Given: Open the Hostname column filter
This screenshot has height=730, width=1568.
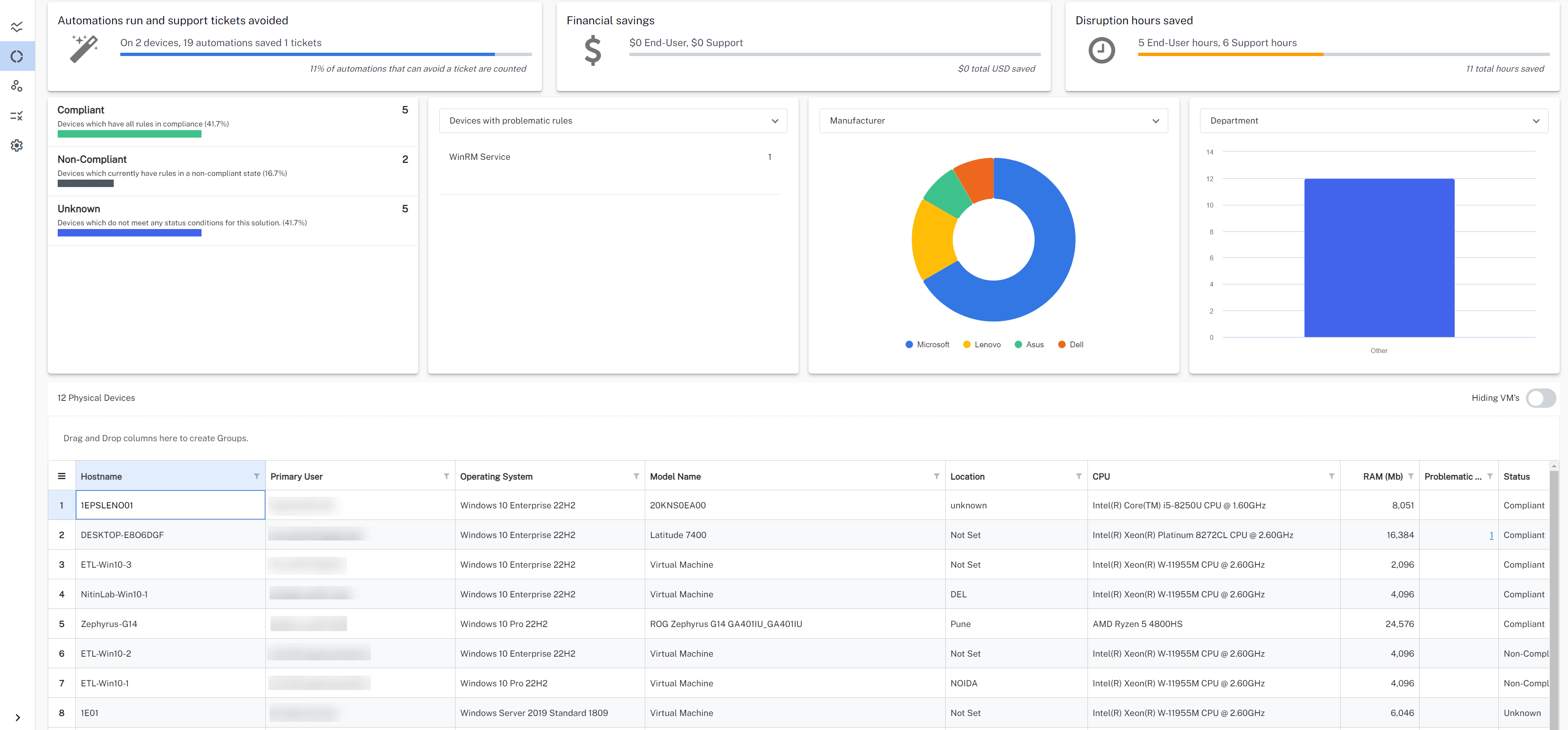Looking at the screenshot, I should 256,476.
